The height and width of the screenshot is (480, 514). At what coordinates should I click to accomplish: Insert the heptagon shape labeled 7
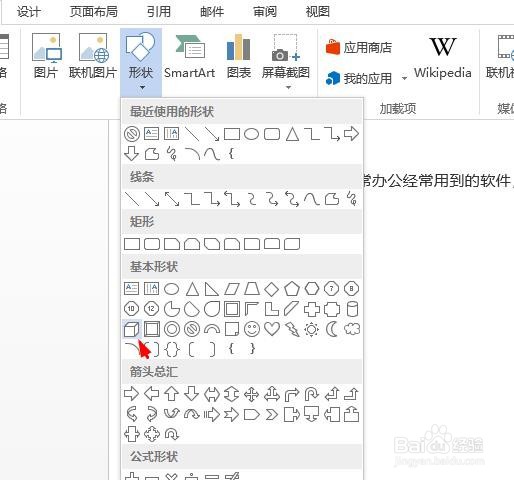tap(332, 289)
